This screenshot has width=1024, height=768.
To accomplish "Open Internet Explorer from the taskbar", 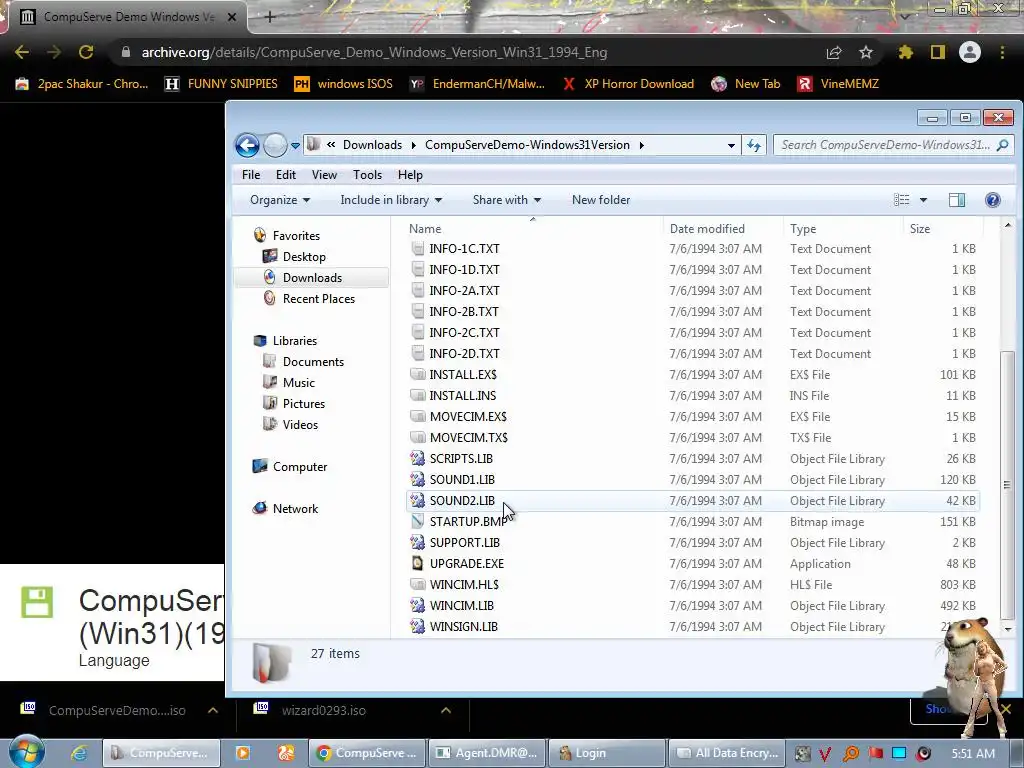I will [x=80, y=753].
